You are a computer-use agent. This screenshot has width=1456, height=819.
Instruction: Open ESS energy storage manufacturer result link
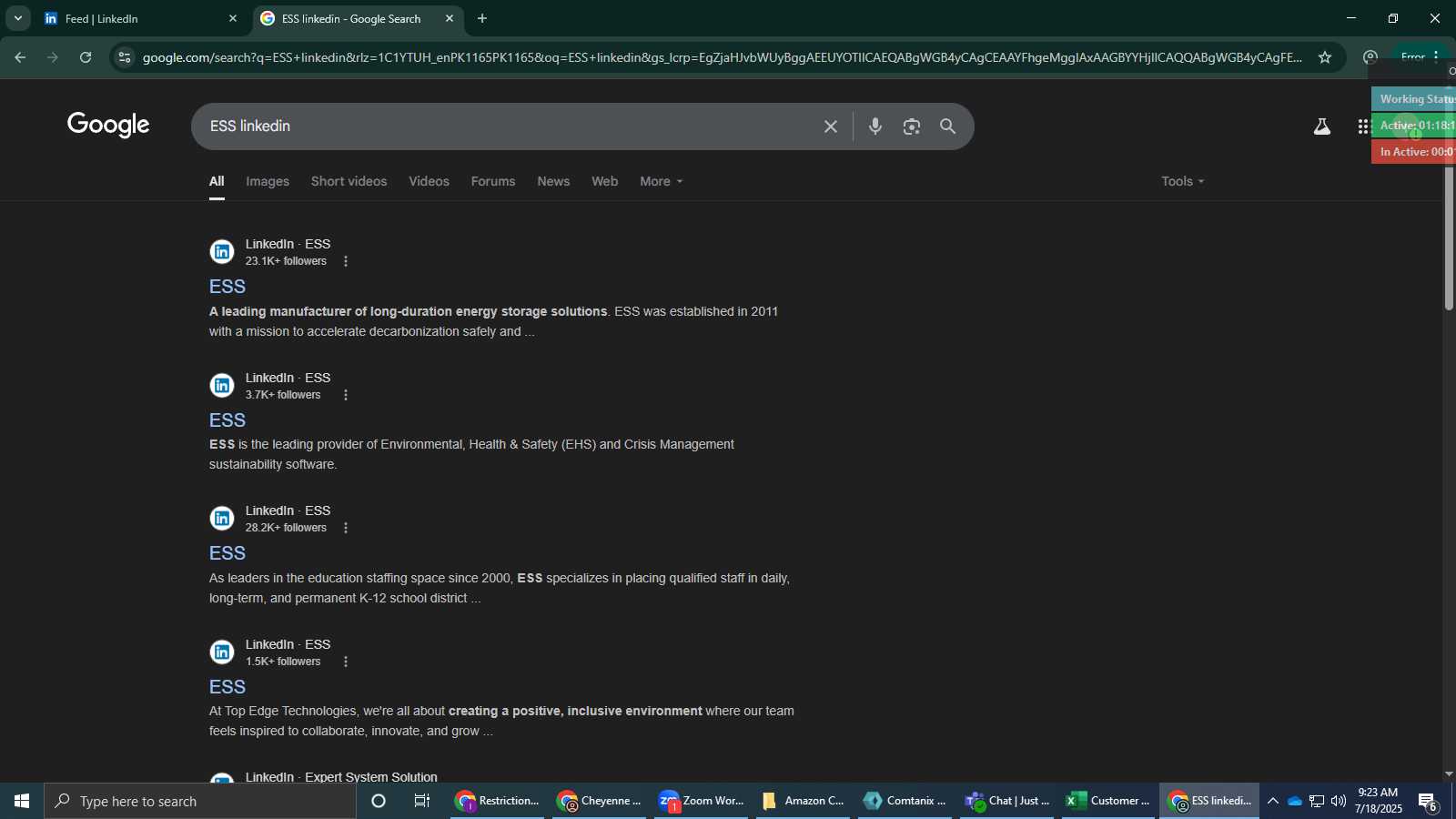pyautogui.click(x=227, y=287)
